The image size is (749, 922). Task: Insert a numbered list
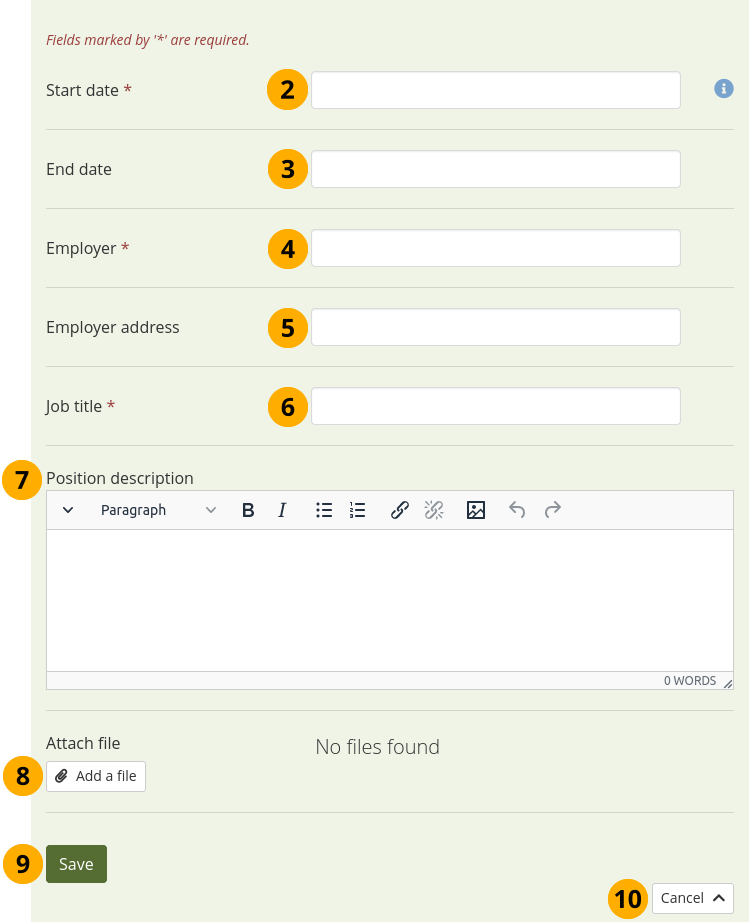[x=358, y=510]
